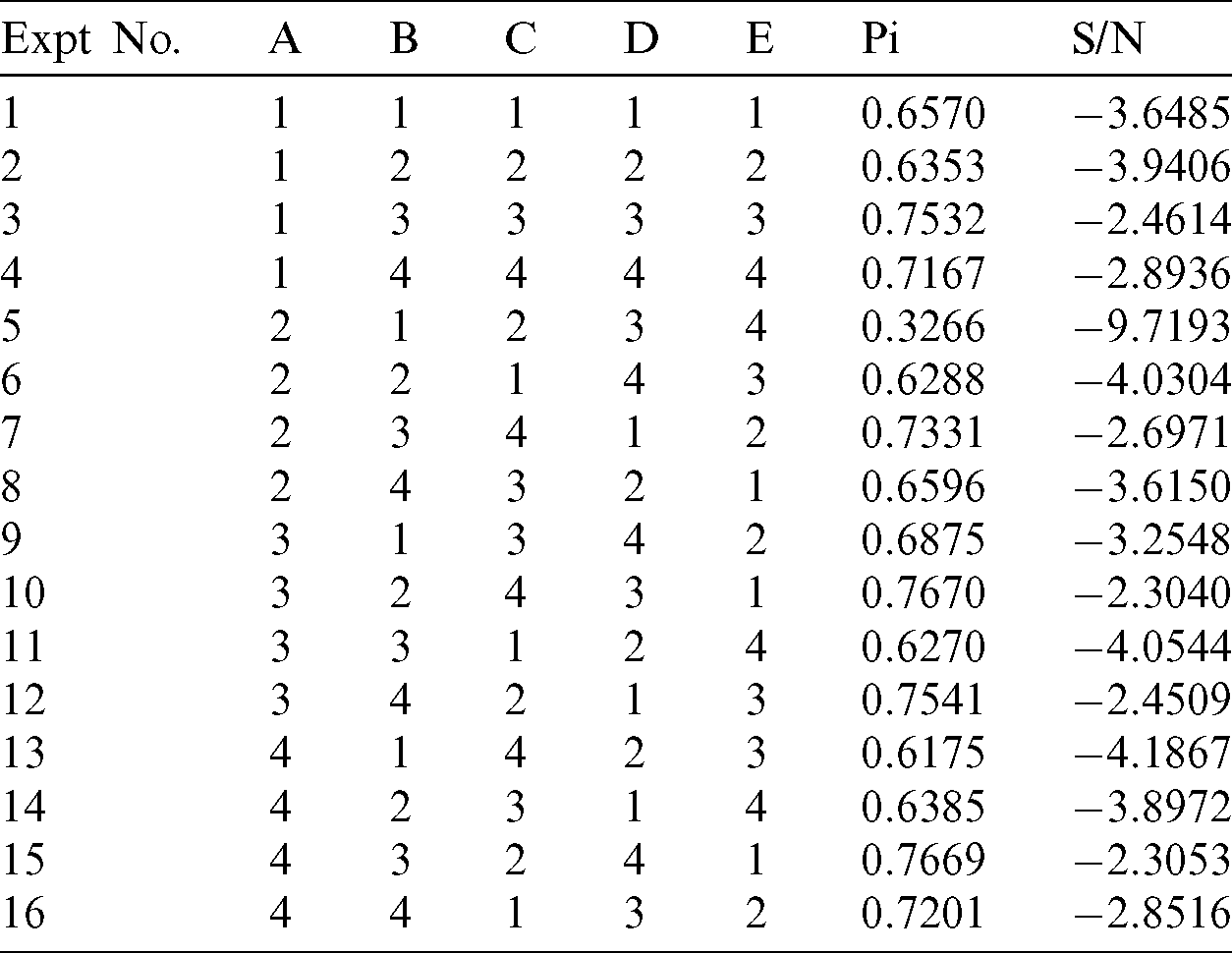Click the S/N cell showing −4.1867
Viewport: 1232px width, 953px height.
pos(1151,754)
